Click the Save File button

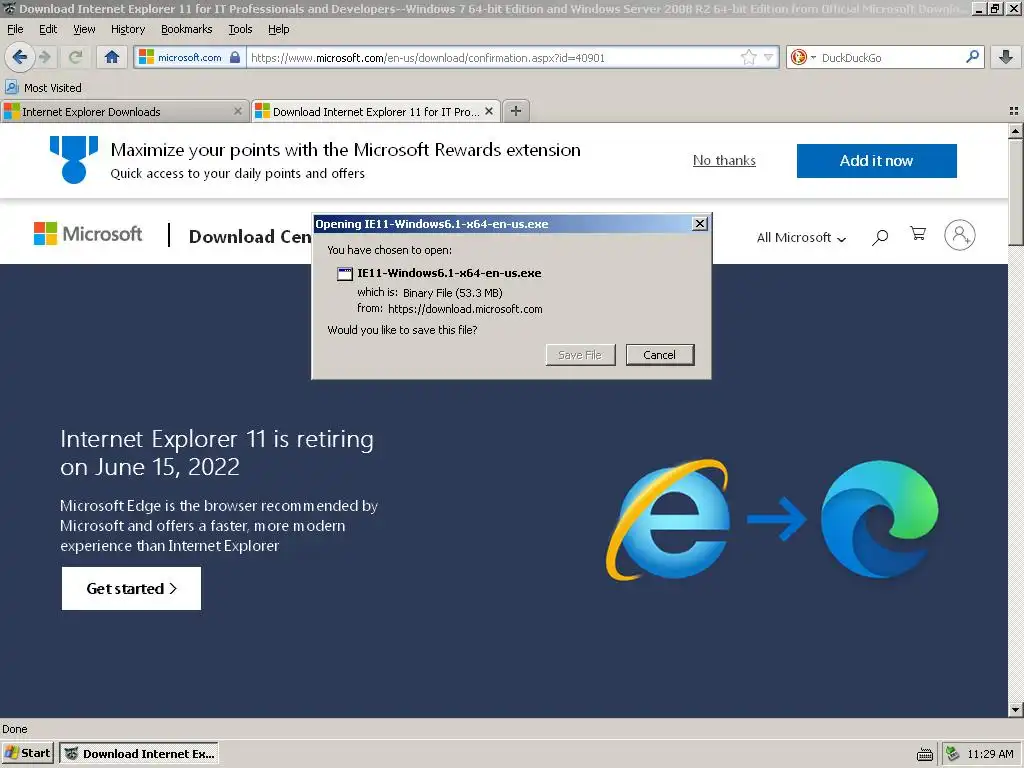click(580, 355)
